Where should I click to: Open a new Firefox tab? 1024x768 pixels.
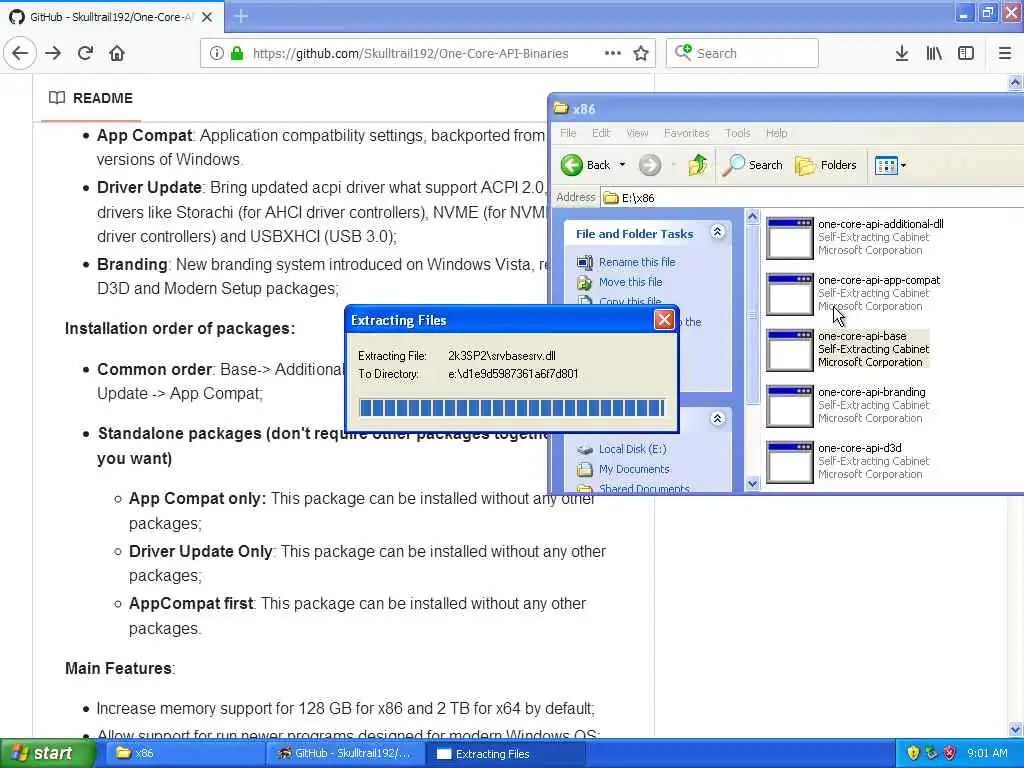click(241, 16)
